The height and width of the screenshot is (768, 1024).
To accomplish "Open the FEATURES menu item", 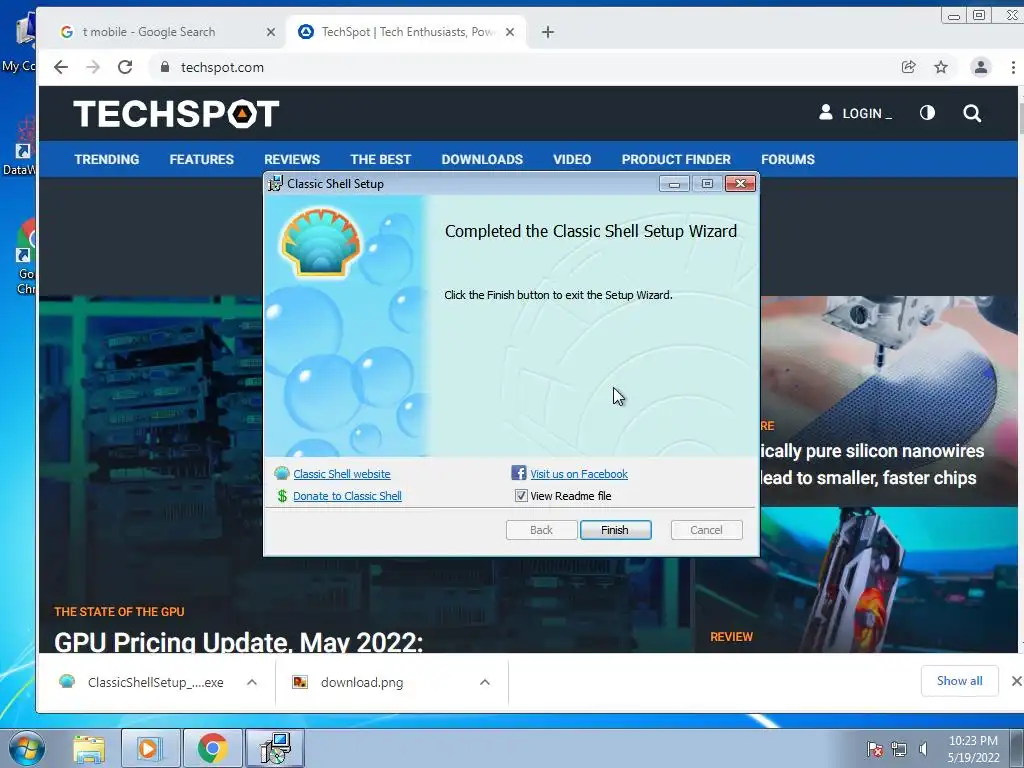I will click(202, 159).
